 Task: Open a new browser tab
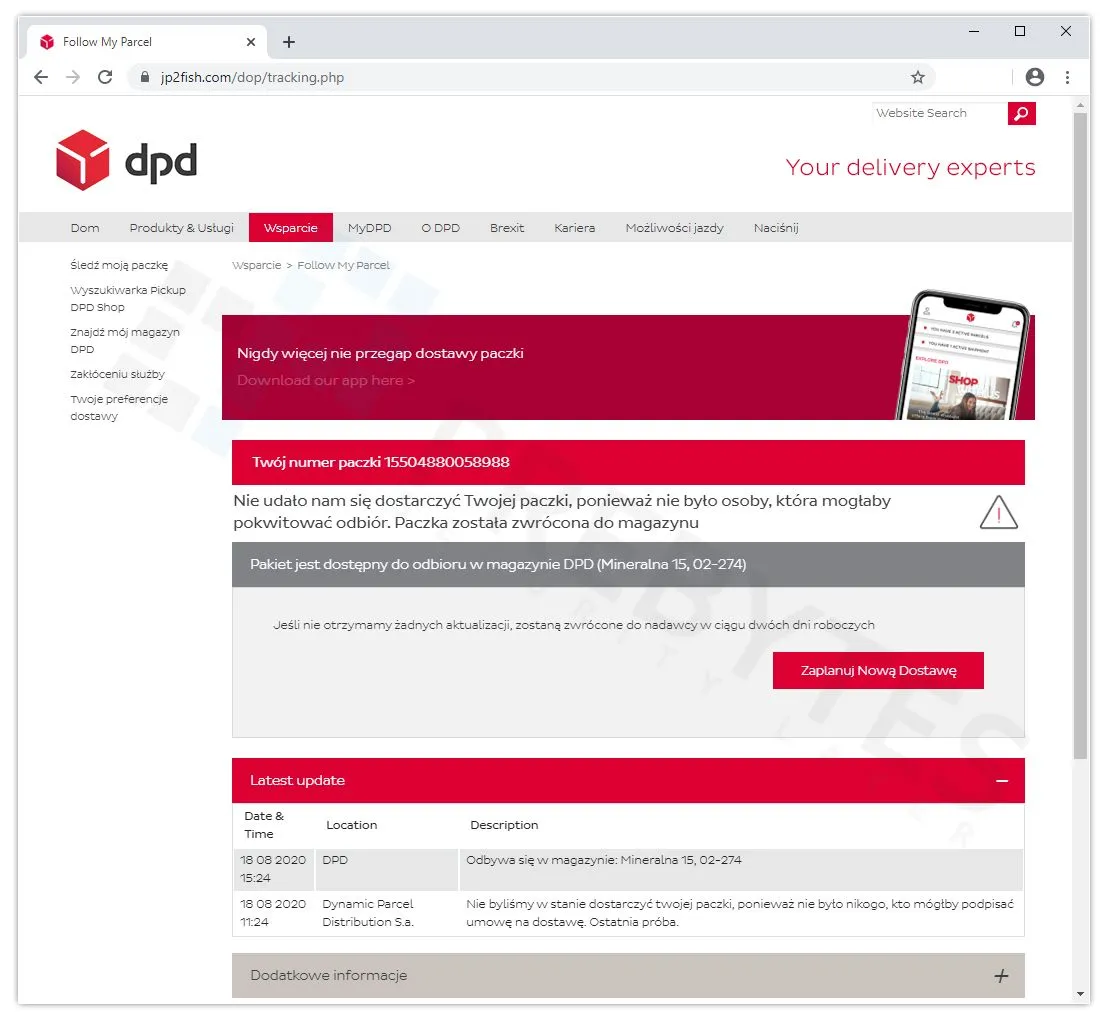[289, 41]
